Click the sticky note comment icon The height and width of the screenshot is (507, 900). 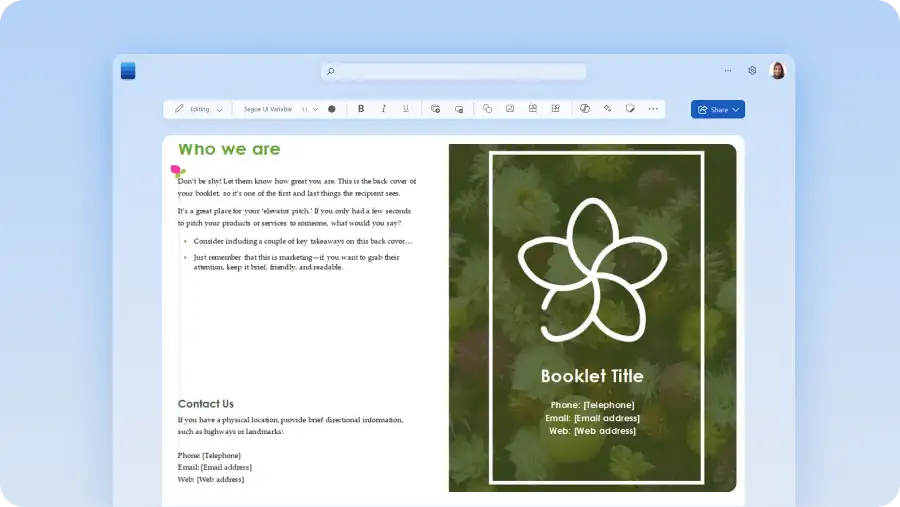coord(630,109)
